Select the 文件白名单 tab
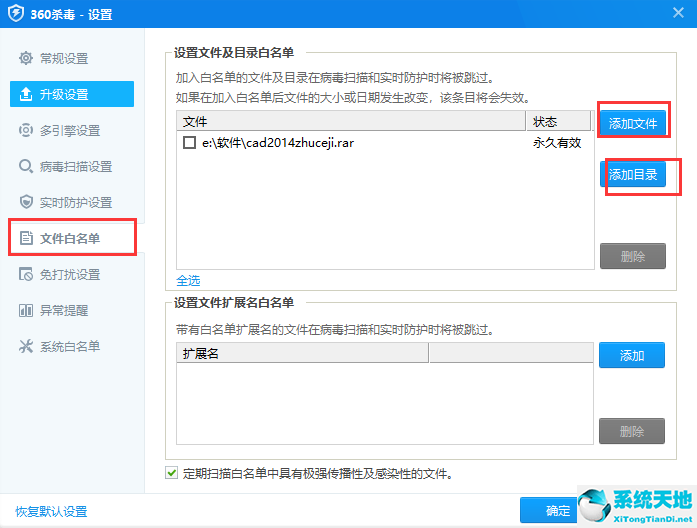The image size is (697, 528). point(72,238)
